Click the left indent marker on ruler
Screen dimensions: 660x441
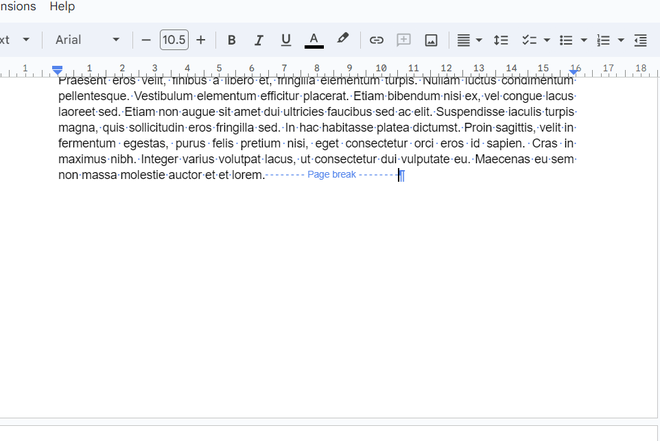coord(57,70)
